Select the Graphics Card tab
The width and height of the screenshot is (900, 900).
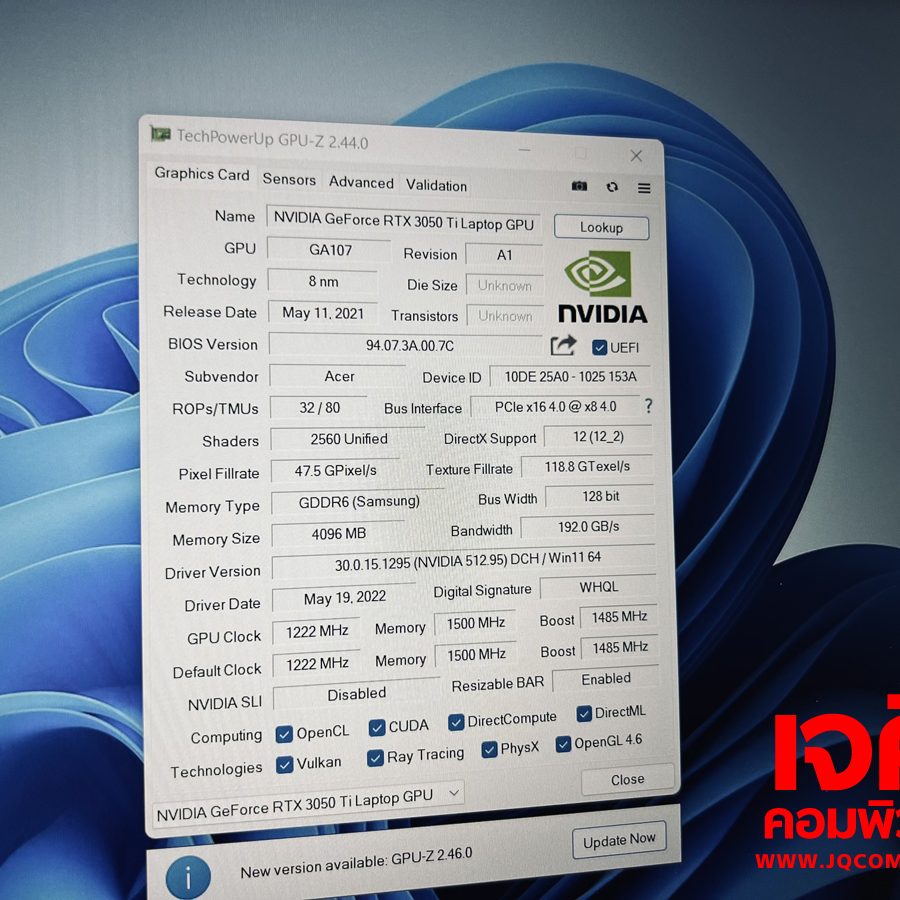pos(201,173)
